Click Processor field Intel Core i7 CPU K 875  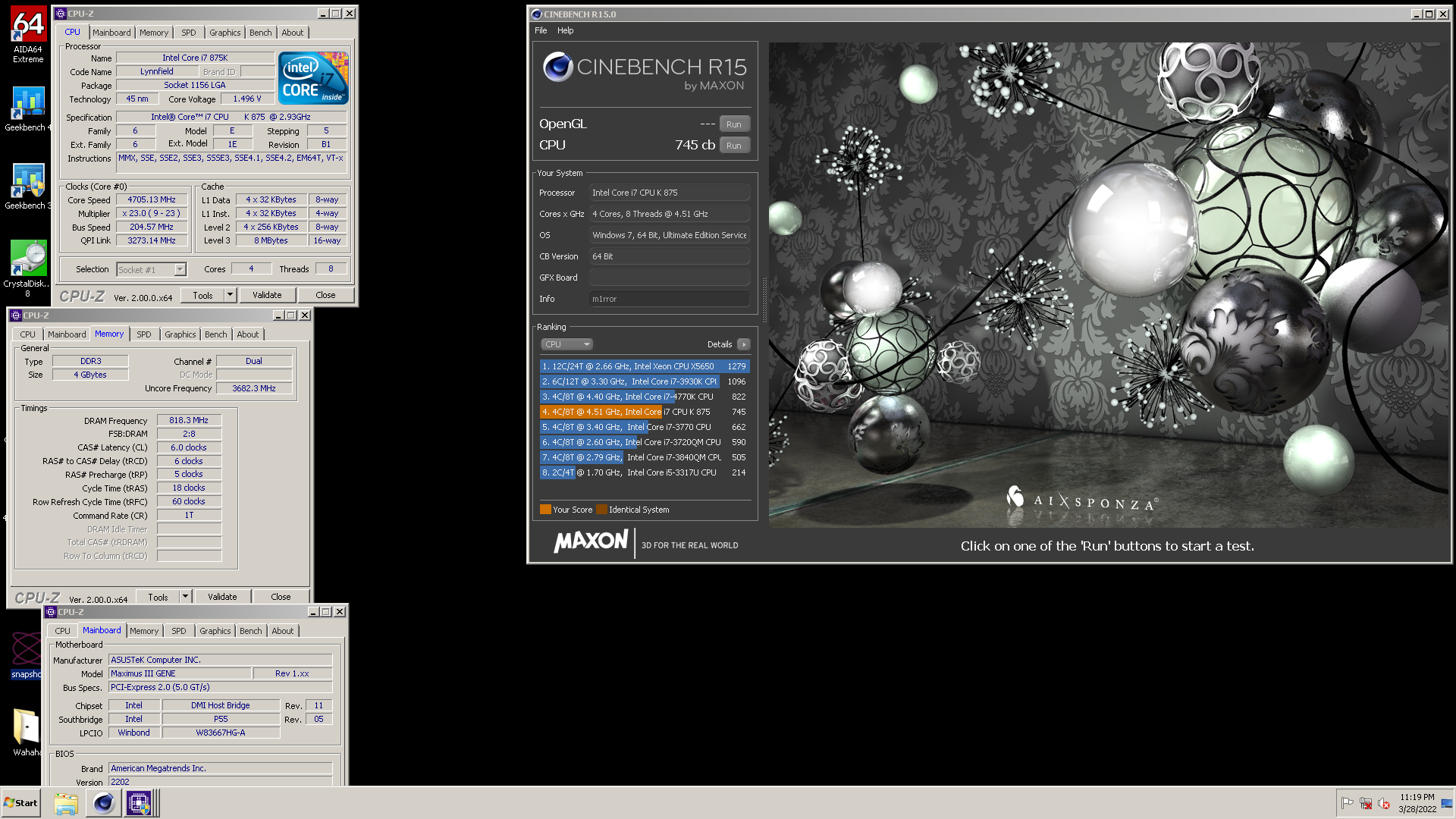click(670, 193)
